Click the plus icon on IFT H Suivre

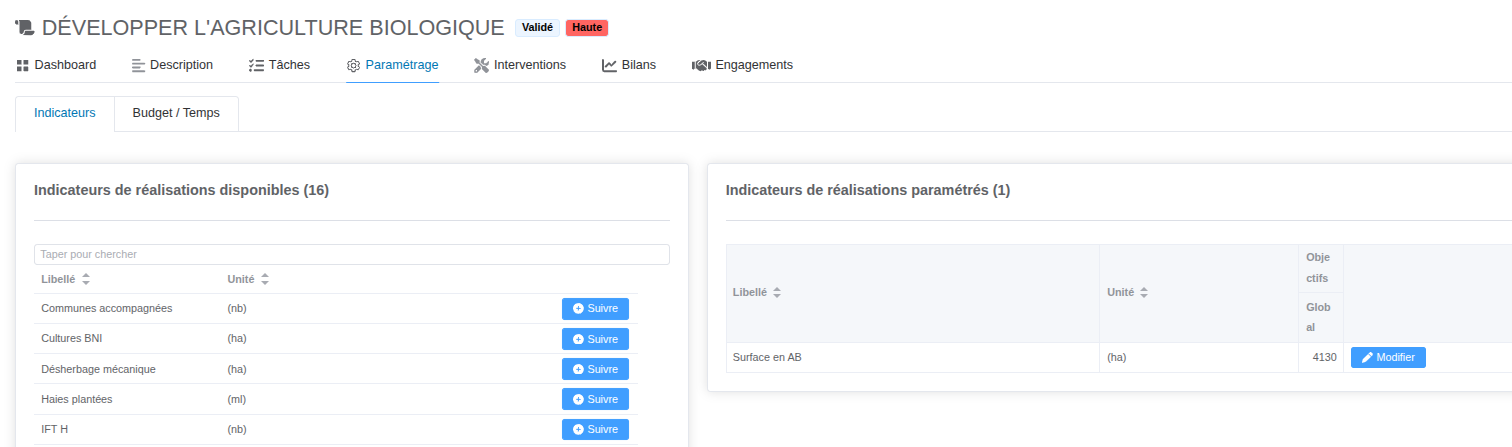(578, 429)
